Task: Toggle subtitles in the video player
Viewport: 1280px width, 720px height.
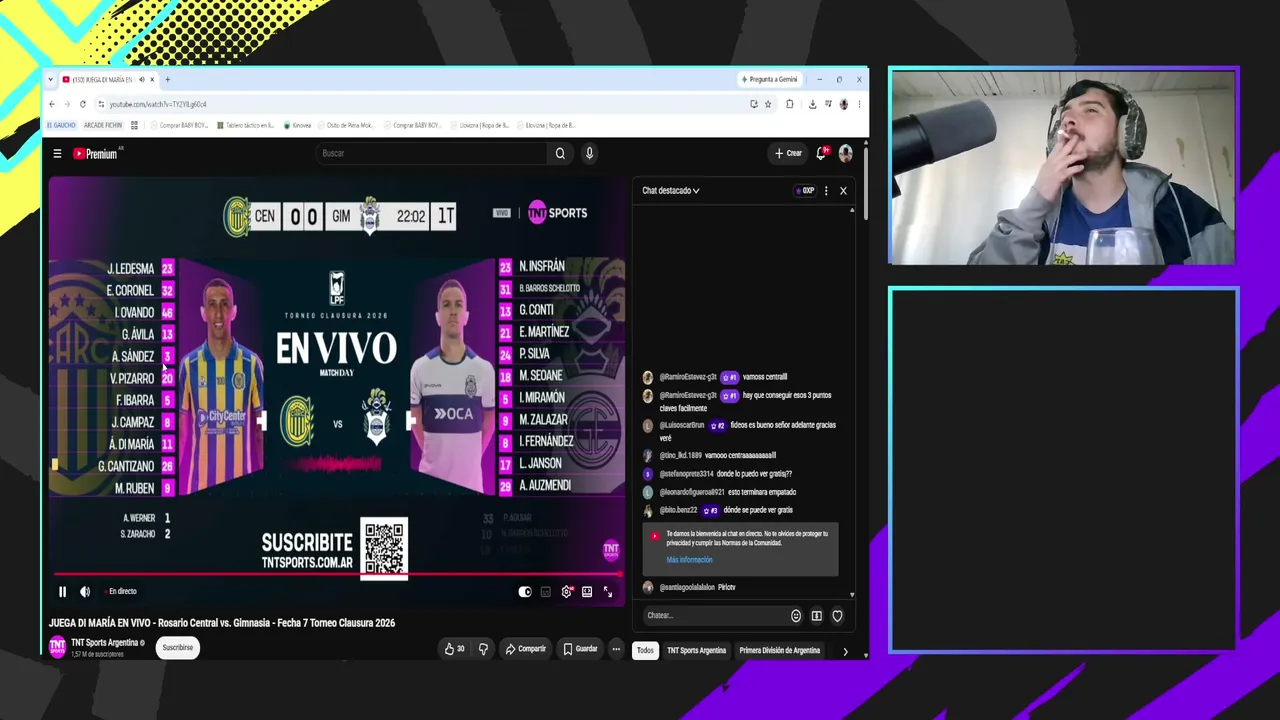Action: pos(545,591)
